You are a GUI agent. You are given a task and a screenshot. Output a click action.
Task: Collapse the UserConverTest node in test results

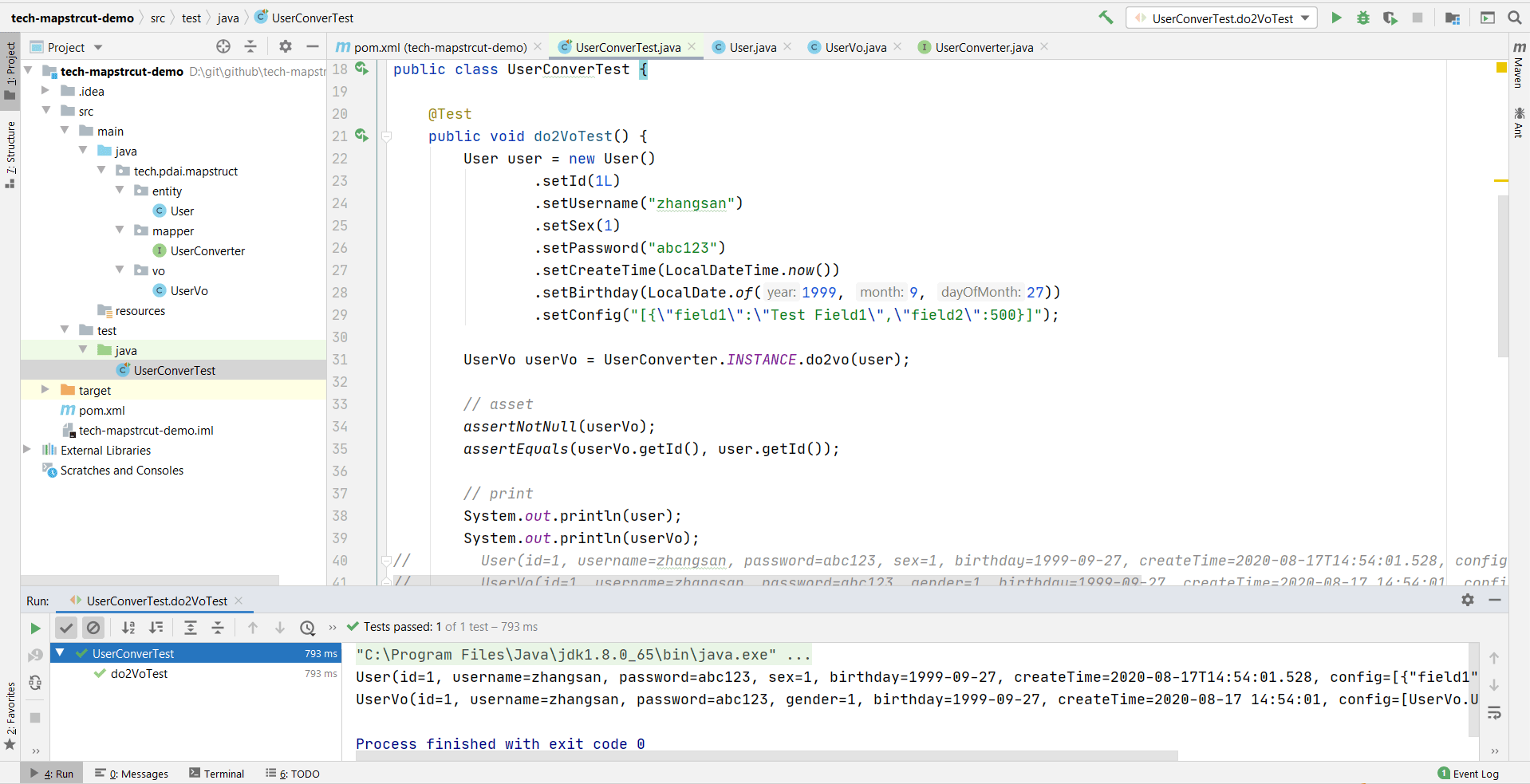click(x=60, y=653)
